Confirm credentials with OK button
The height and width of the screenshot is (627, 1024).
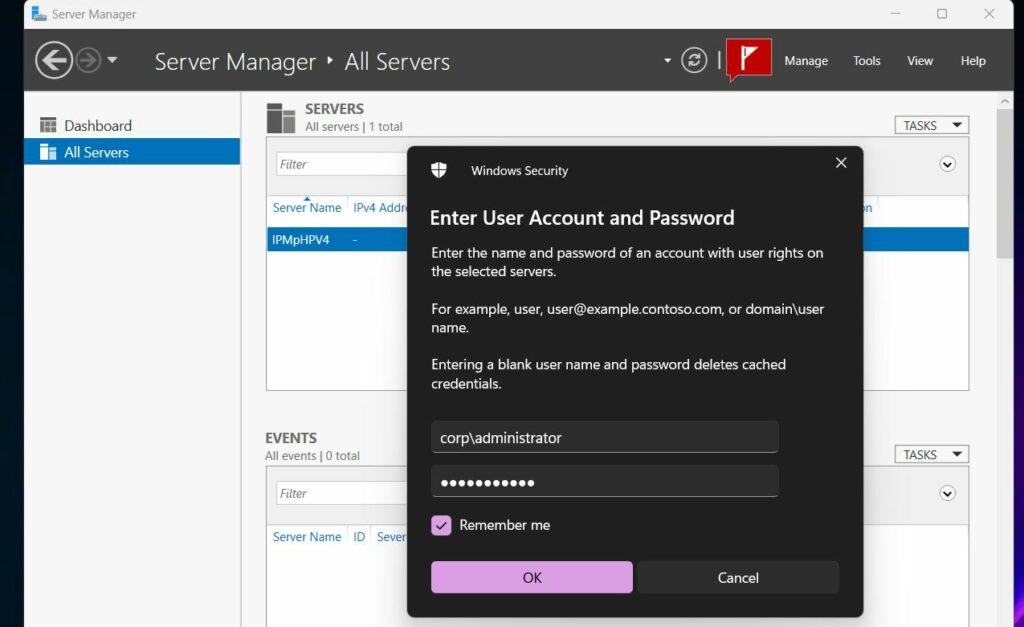coord(532,577)
